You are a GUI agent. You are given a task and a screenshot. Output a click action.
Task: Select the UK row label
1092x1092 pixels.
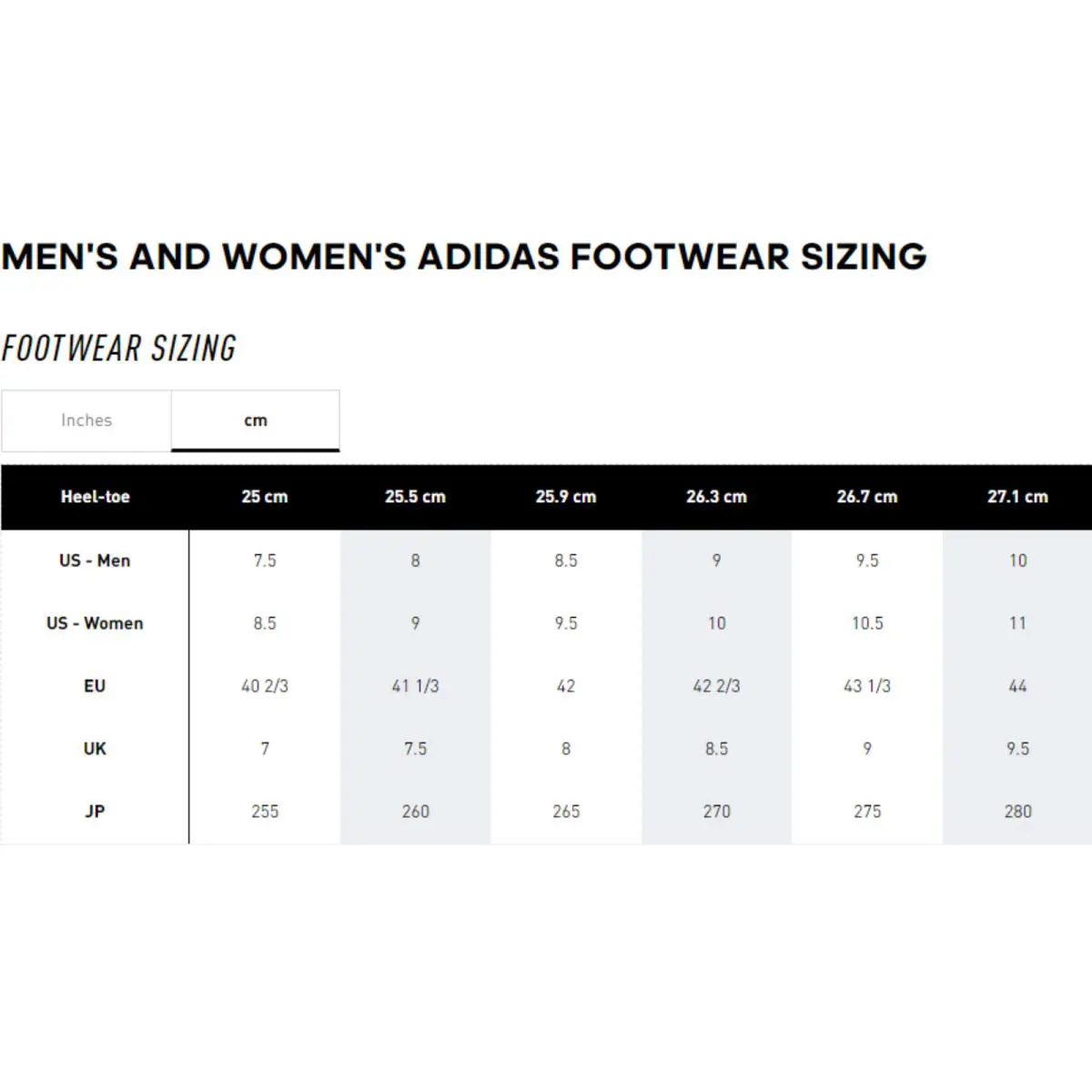[95, 749]
